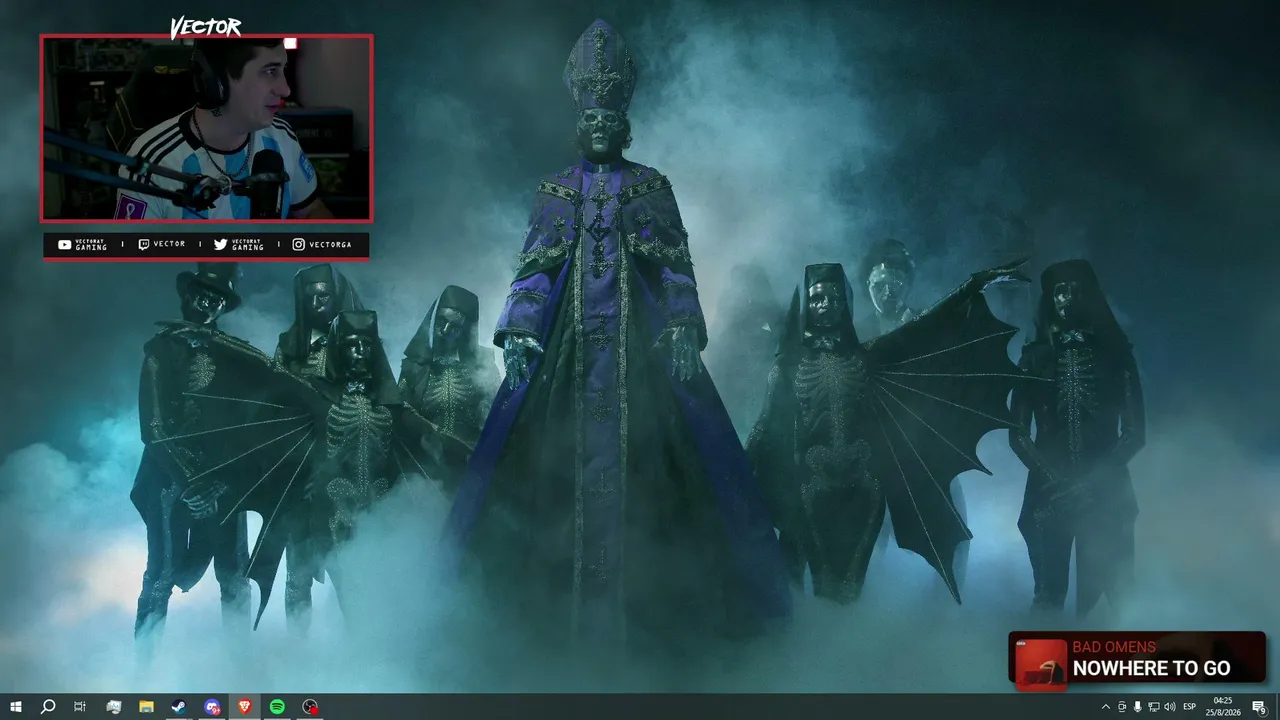Click the BAD OMENS artist name
1280x720 pixels.
coord(1114,647)
